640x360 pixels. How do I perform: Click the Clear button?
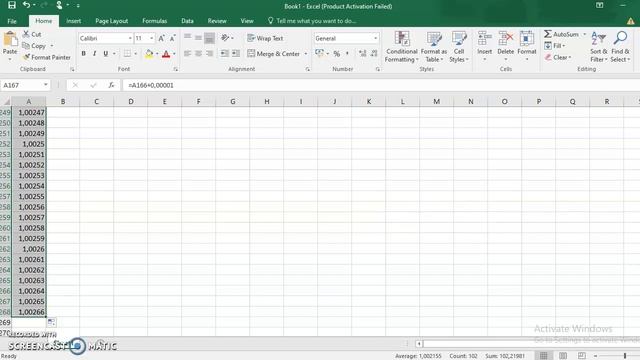pos(558,57)
